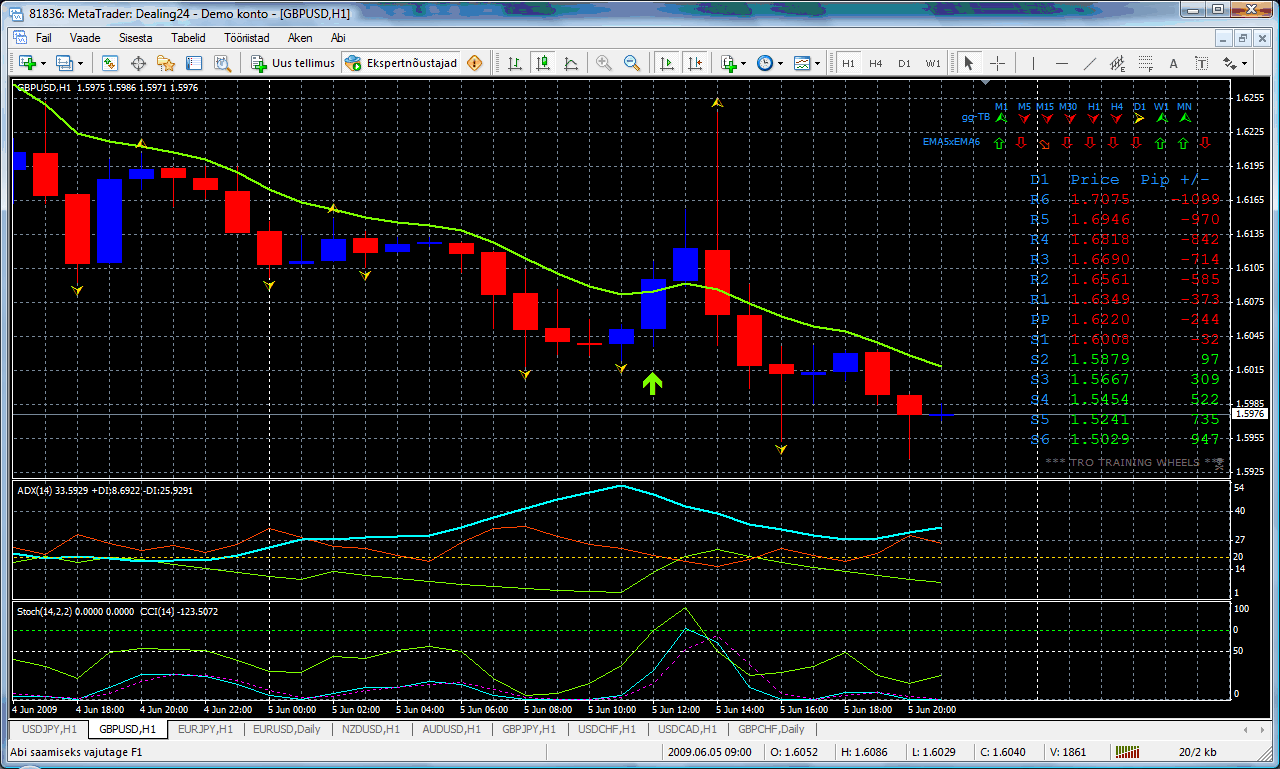Select the Horizontal Line drawing tool

(1062, 63)
